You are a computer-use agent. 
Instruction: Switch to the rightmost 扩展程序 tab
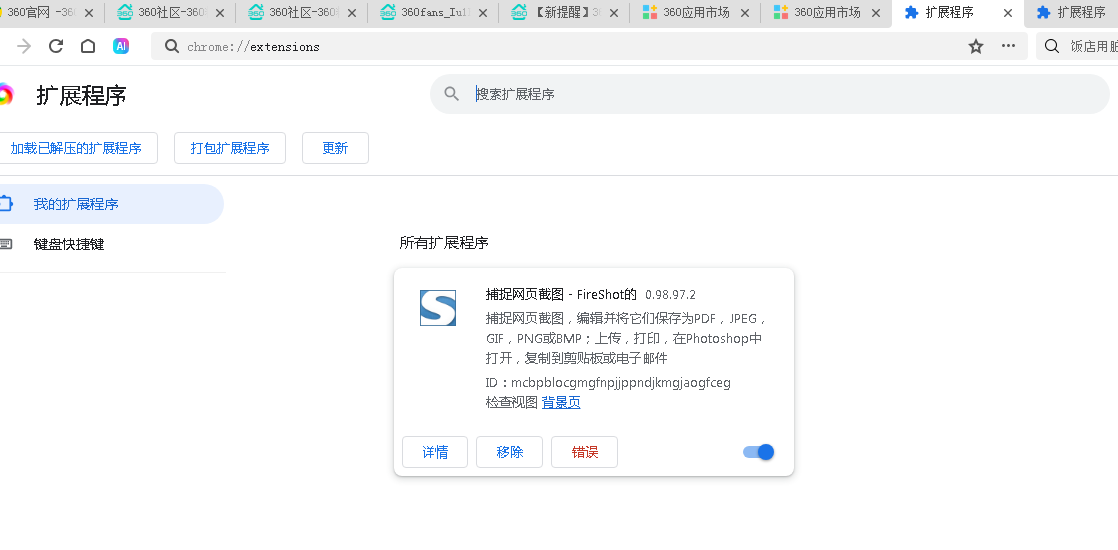coord(1073,13)
